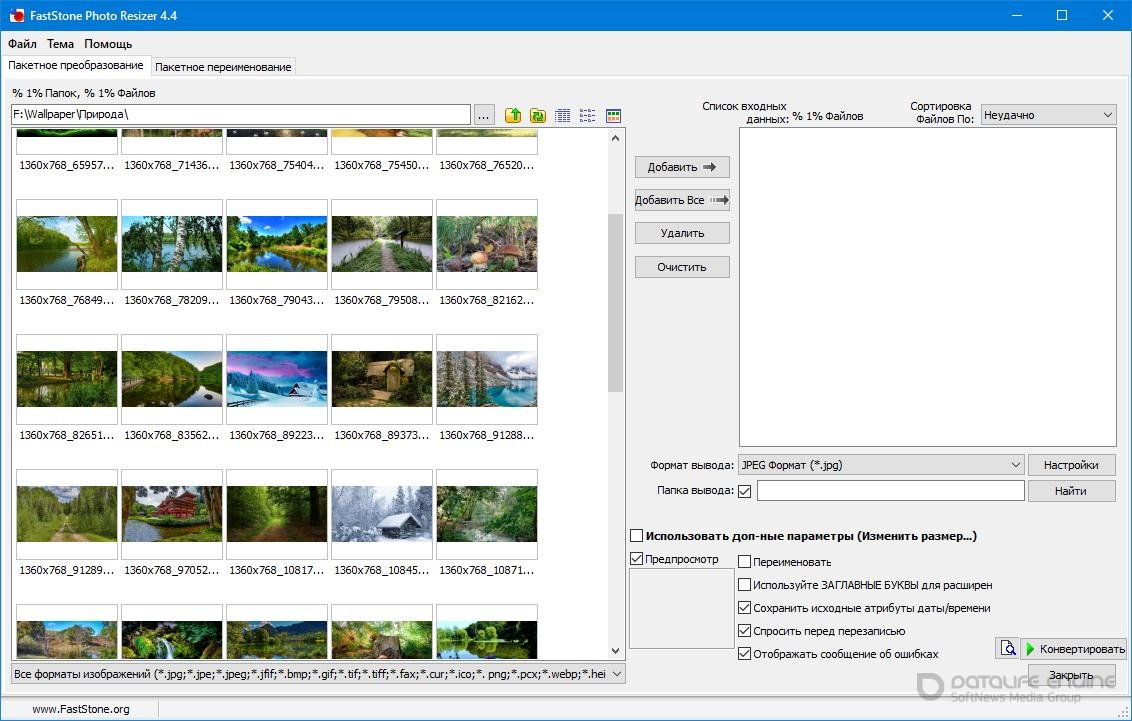Viewport: 1132px width, 721px height.
Task: Click the refresh folder icon
Action: (538, 115)
